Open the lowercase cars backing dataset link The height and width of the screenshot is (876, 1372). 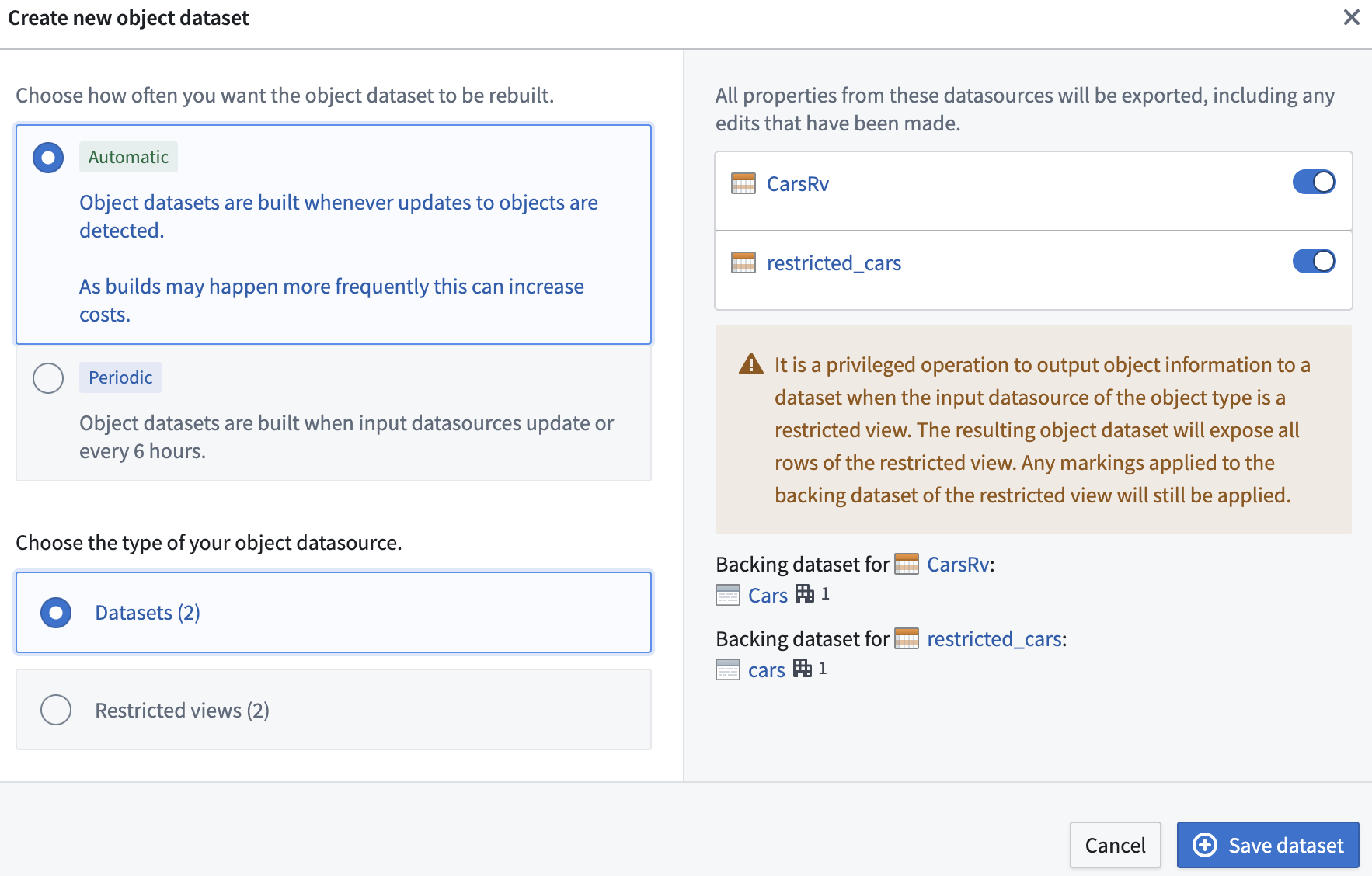tap(767, 670)
